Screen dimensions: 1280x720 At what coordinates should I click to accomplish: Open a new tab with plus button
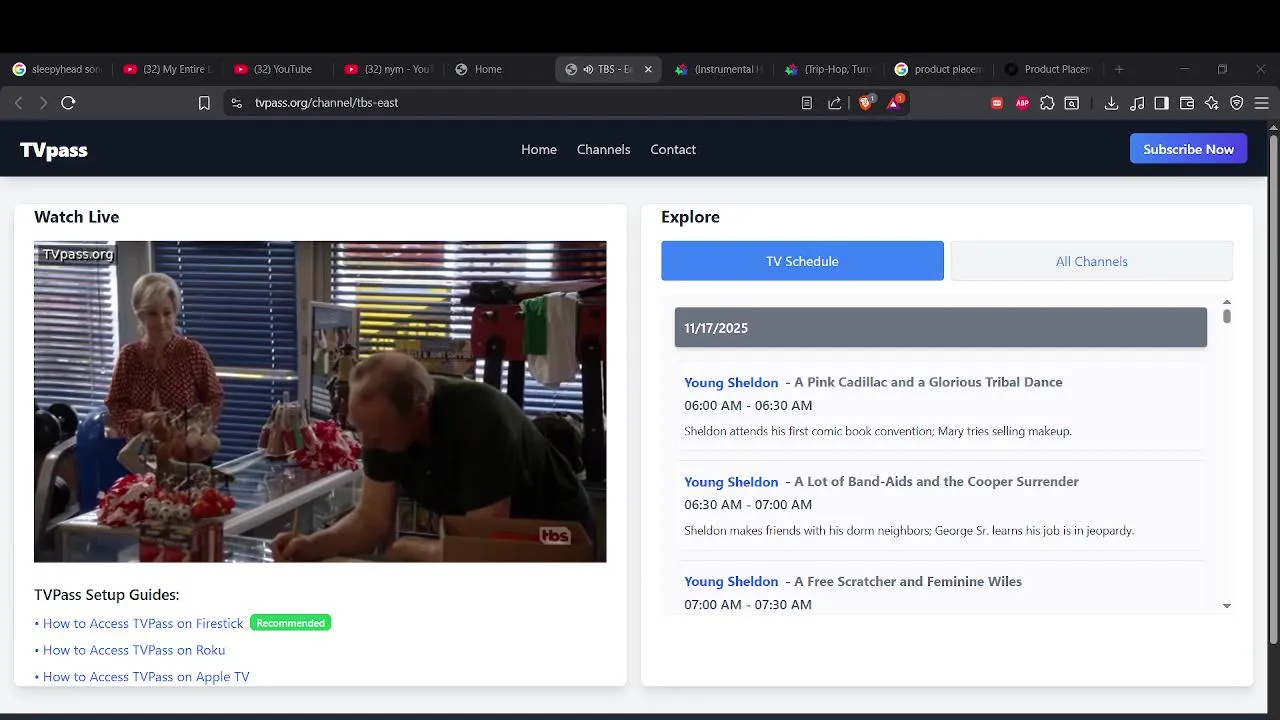click(x=1119, y=69)
